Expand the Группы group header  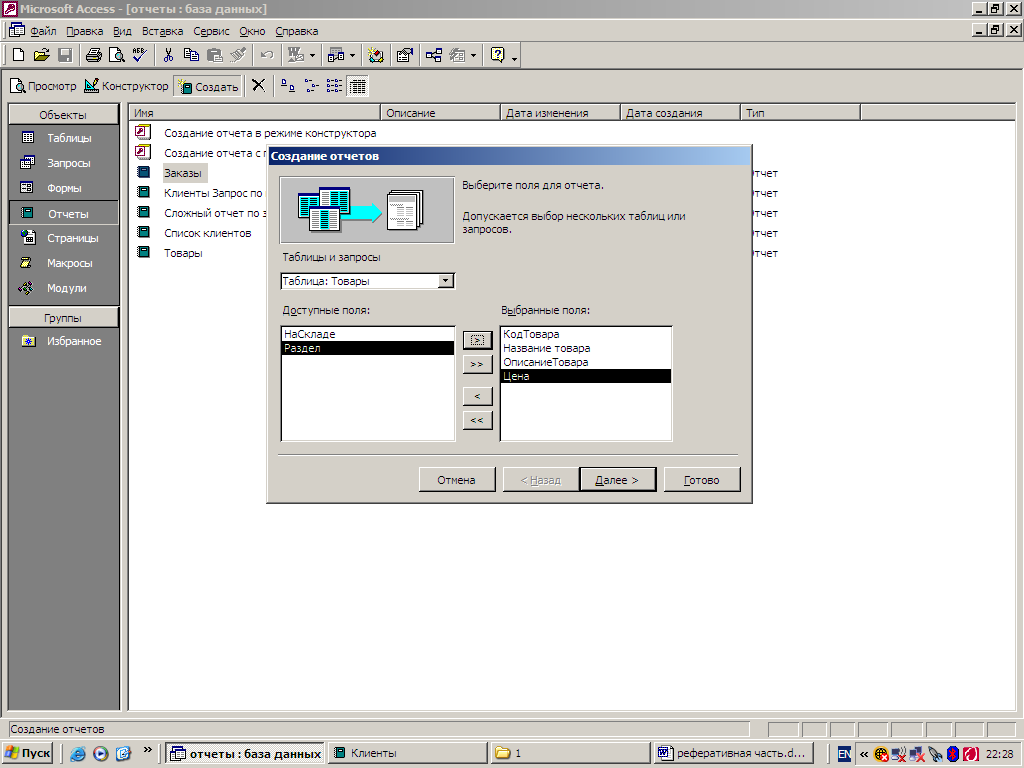[x=63, y=318]
